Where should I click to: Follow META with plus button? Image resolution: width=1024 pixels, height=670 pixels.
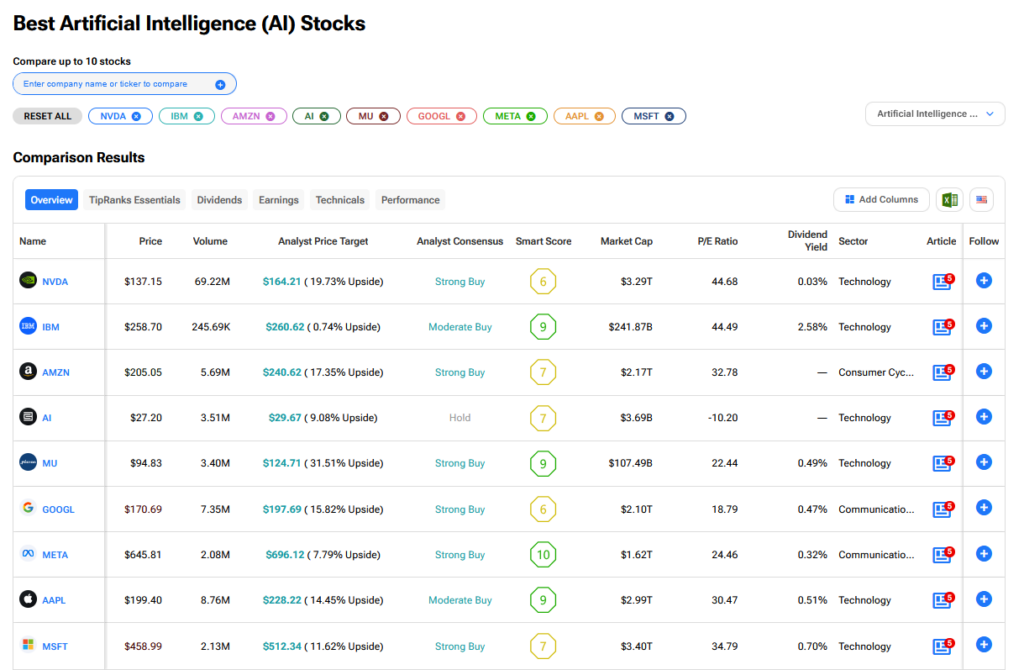pos(984,554)
